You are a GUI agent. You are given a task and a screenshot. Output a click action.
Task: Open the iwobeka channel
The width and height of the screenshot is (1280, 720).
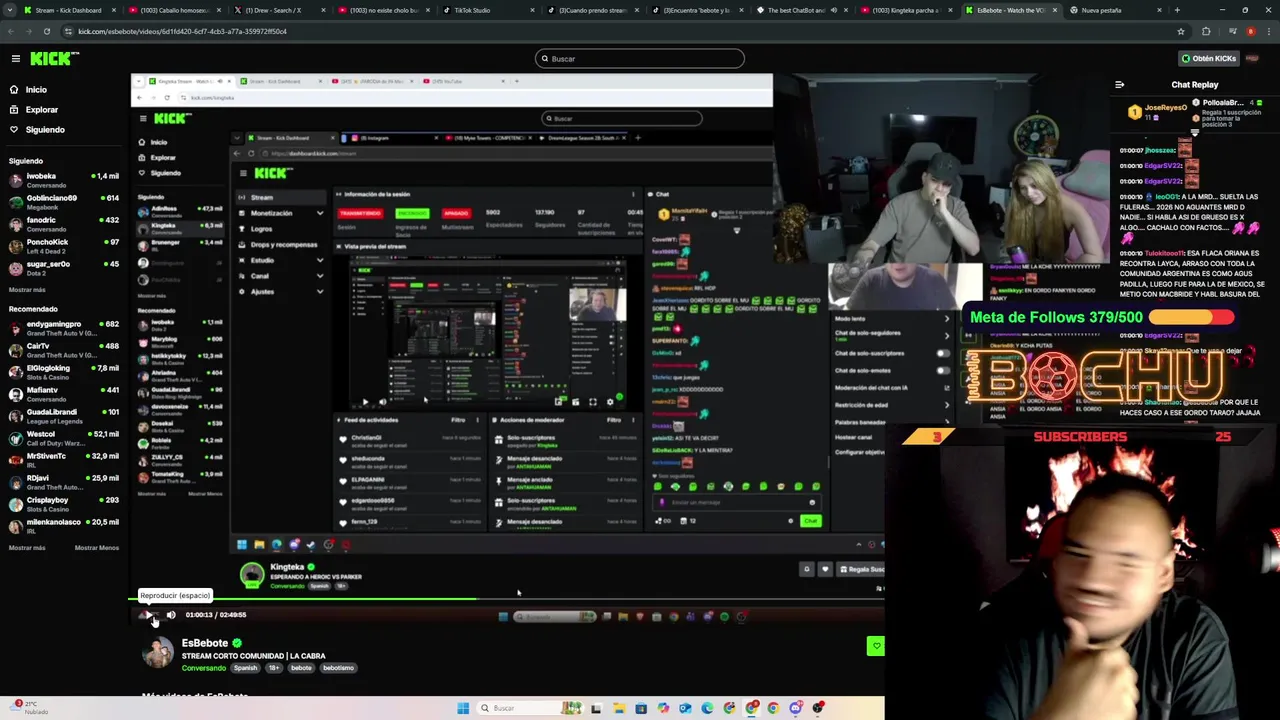click(64, 180)
